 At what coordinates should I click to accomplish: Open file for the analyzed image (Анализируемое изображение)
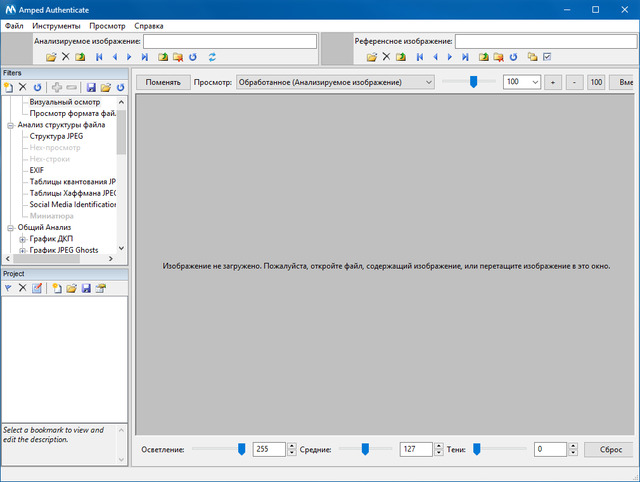coord(51,57)
